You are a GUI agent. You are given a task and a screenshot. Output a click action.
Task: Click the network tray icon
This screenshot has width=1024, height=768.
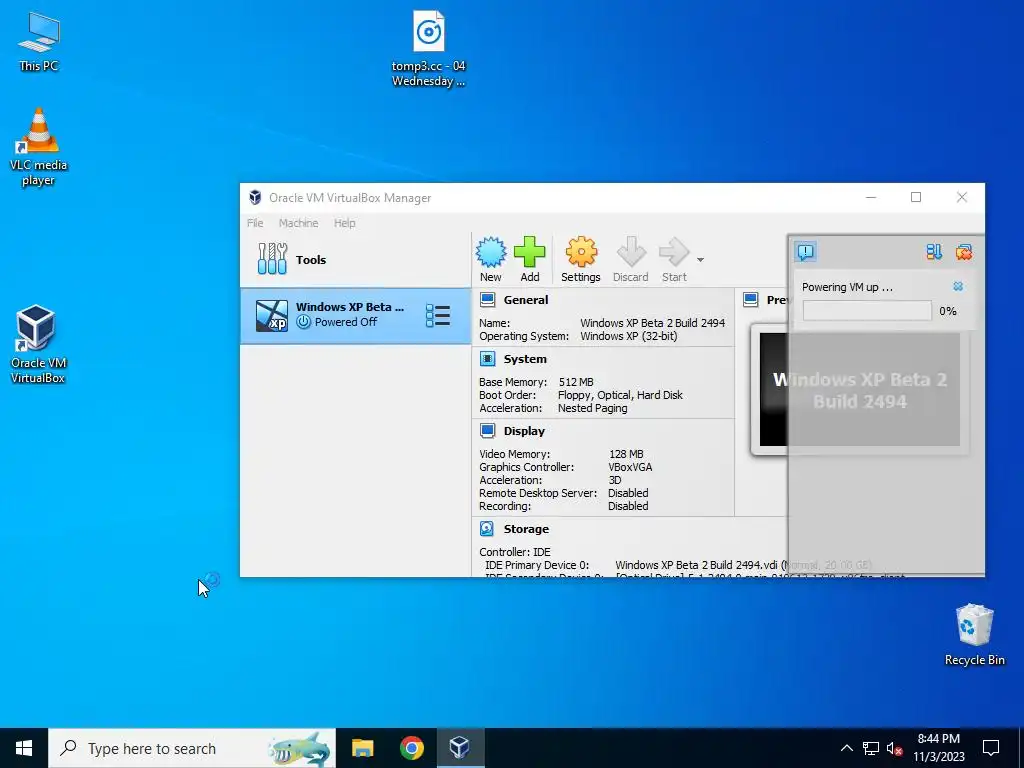871,748
